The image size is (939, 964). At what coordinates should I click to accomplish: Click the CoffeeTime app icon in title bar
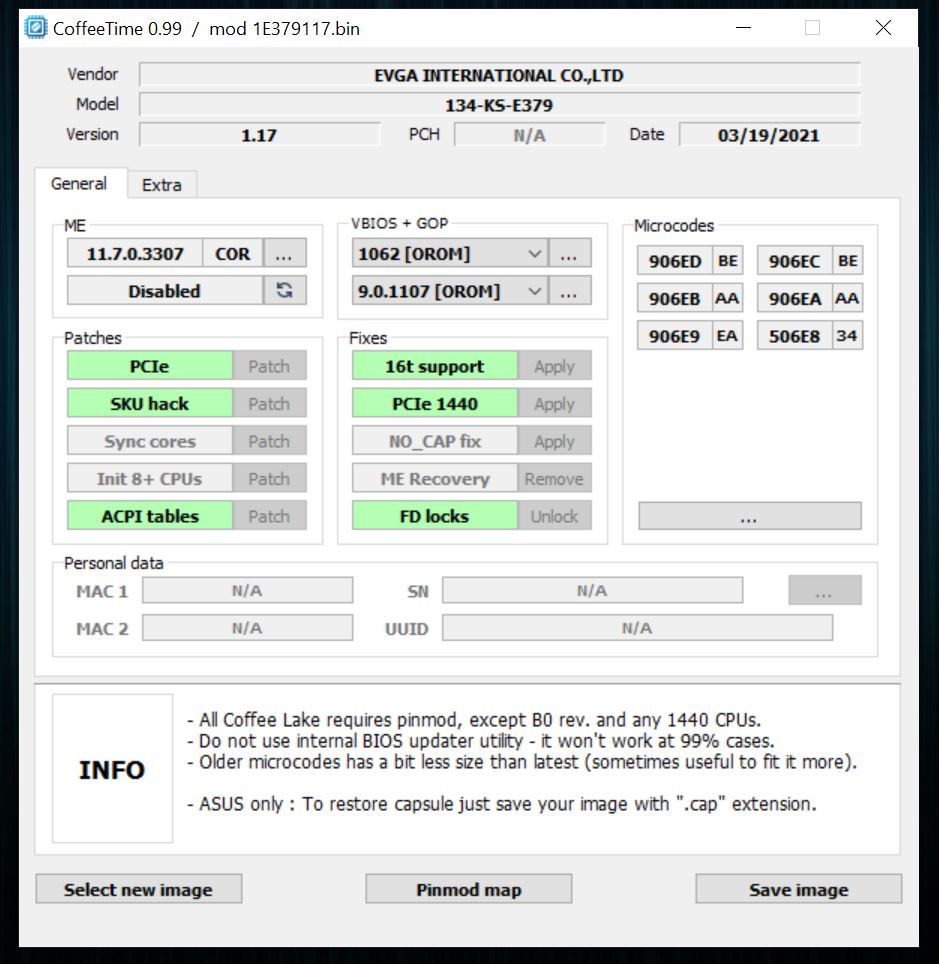pos(35,28)
